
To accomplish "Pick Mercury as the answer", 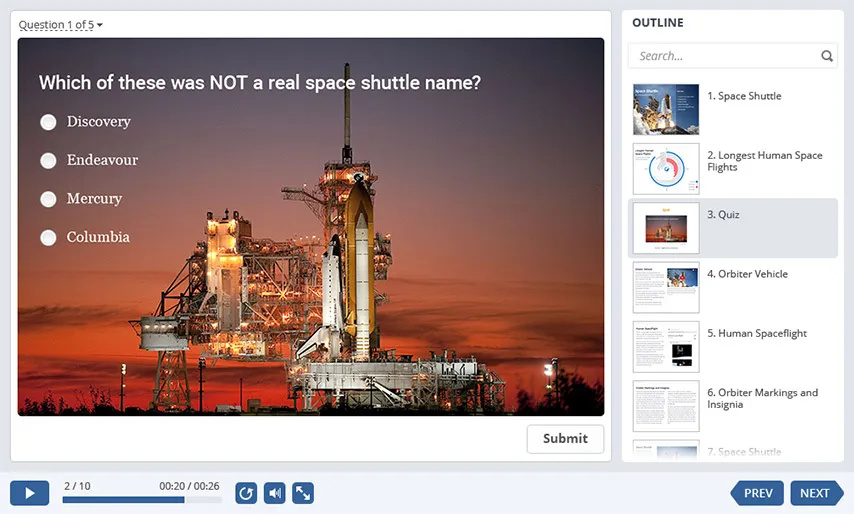I will point(48,199).
